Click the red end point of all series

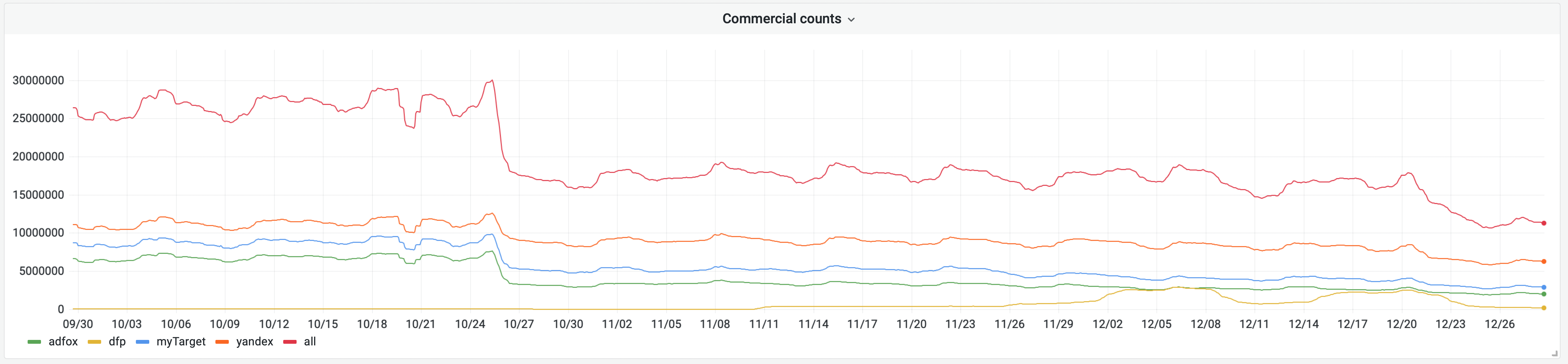click(x=1544, y=223)
